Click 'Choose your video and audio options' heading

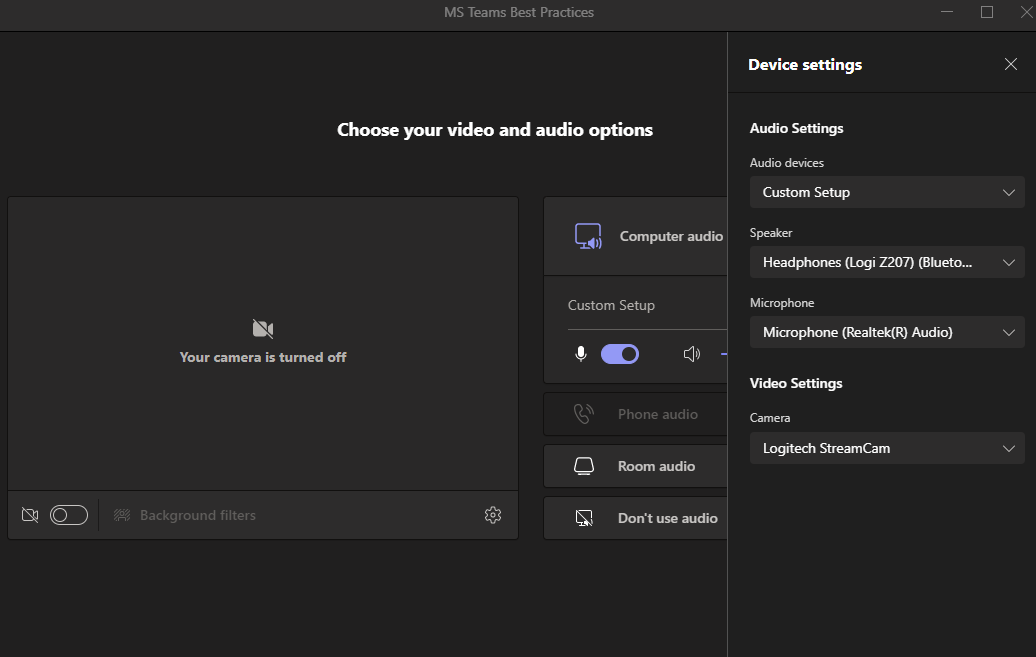coord(495,130)
